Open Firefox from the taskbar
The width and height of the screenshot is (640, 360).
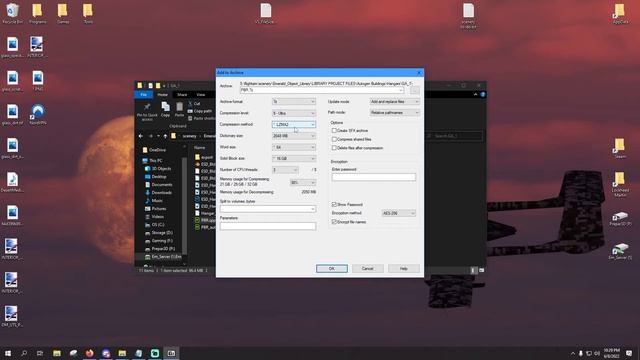point(89,353)
